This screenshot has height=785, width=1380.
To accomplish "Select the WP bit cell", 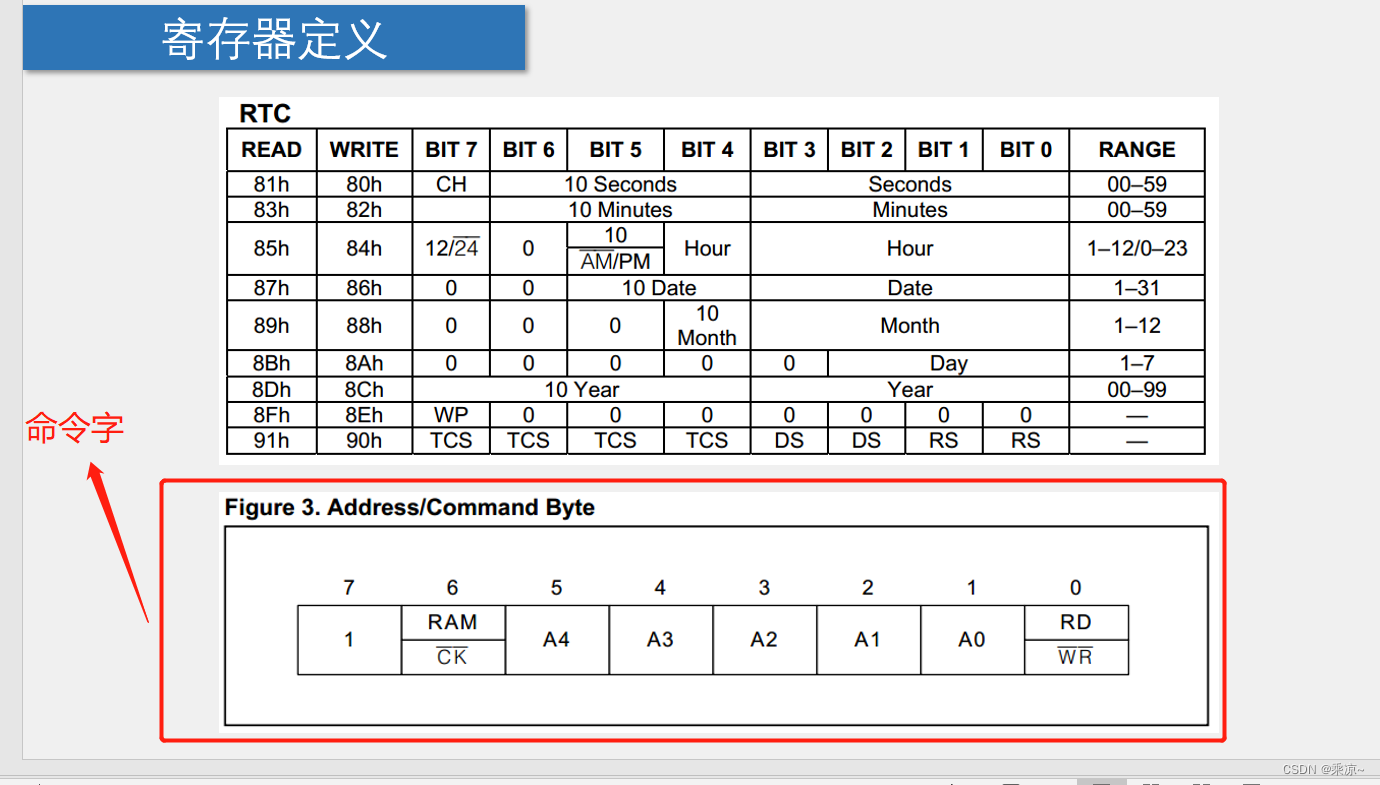I will (x=451, y=415).
